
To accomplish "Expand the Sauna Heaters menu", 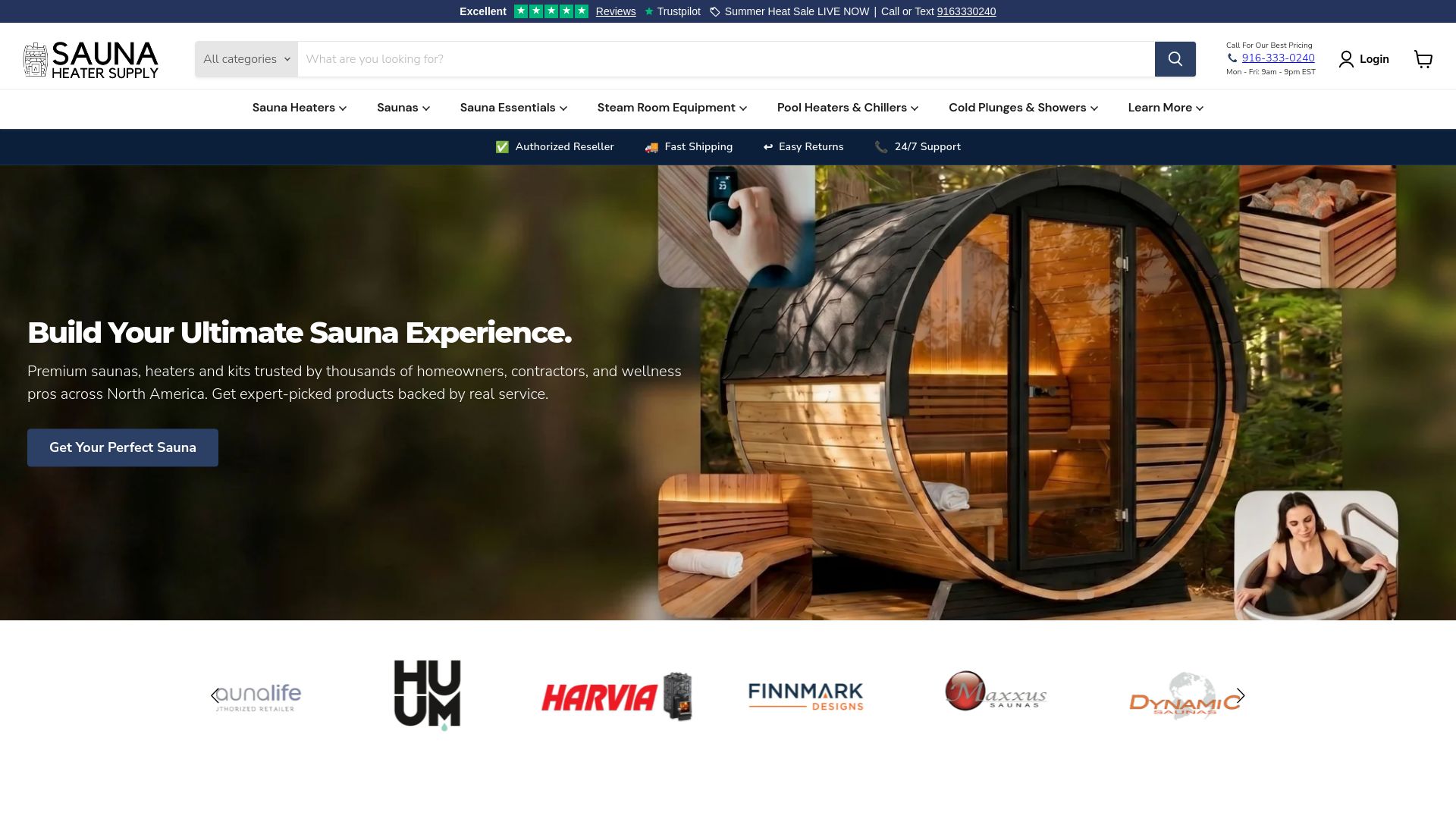I will click(300, 108).
